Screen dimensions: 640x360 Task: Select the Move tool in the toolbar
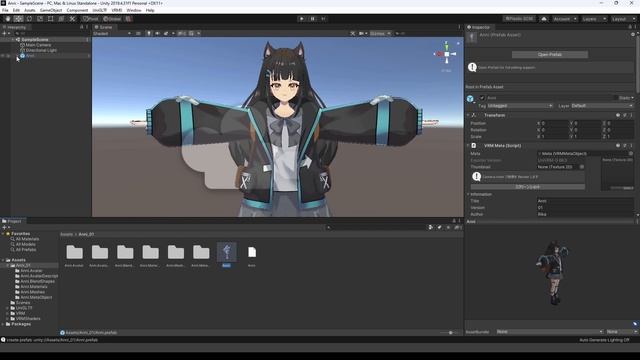click(x=18, y=19)
